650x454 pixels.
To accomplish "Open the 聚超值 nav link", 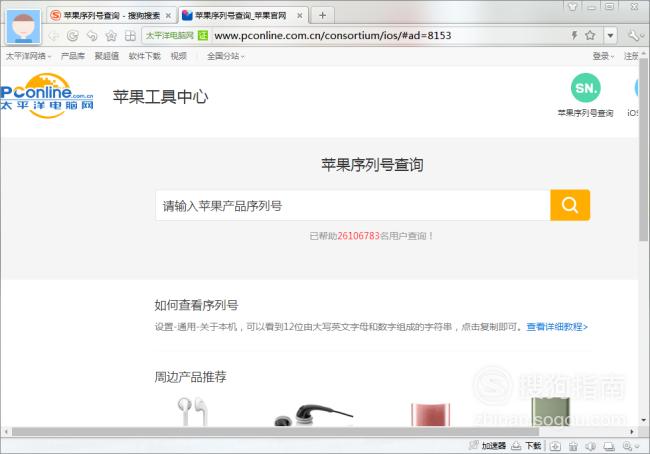I will pos(107,56).
